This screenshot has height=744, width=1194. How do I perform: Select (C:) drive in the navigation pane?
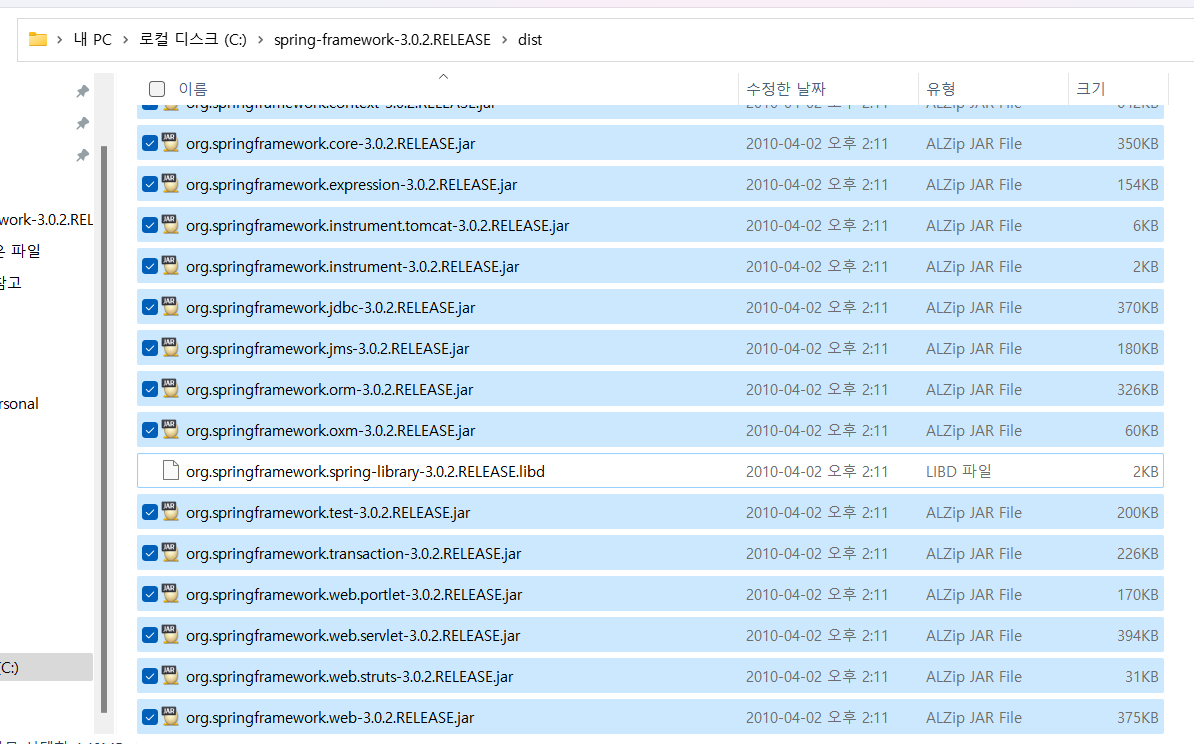tap(46, 667)
